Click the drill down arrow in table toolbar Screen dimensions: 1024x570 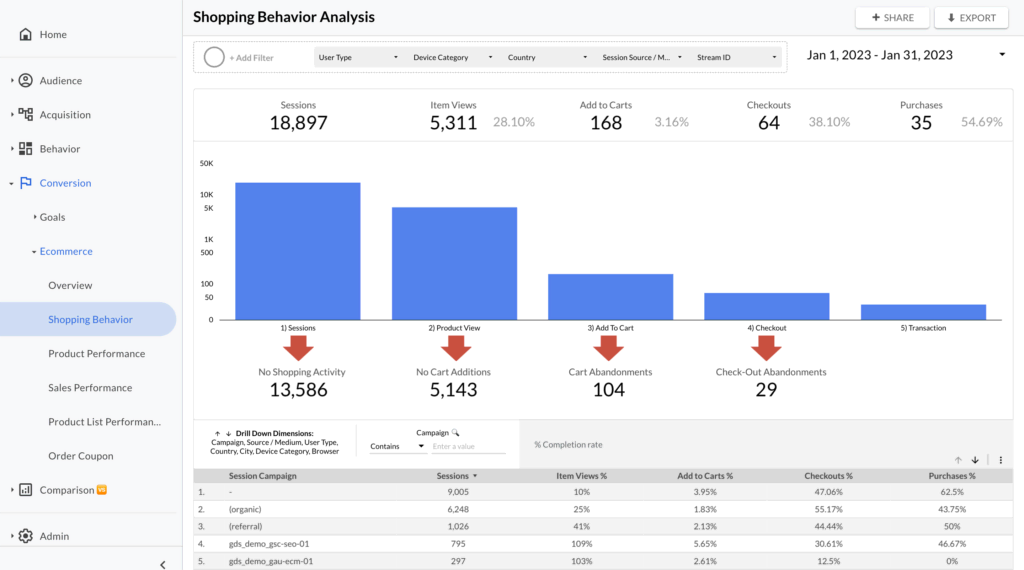(x=975, y=460)
